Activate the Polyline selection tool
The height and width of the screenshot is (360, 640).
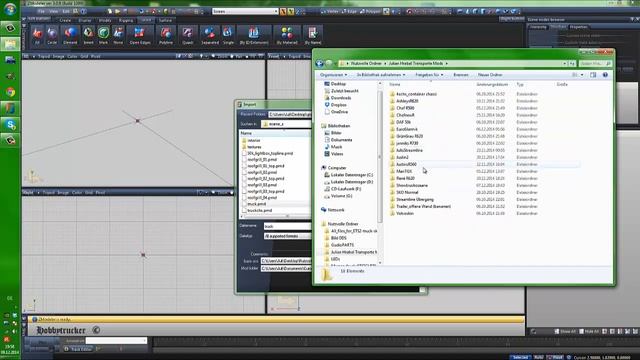pos(166,35)
